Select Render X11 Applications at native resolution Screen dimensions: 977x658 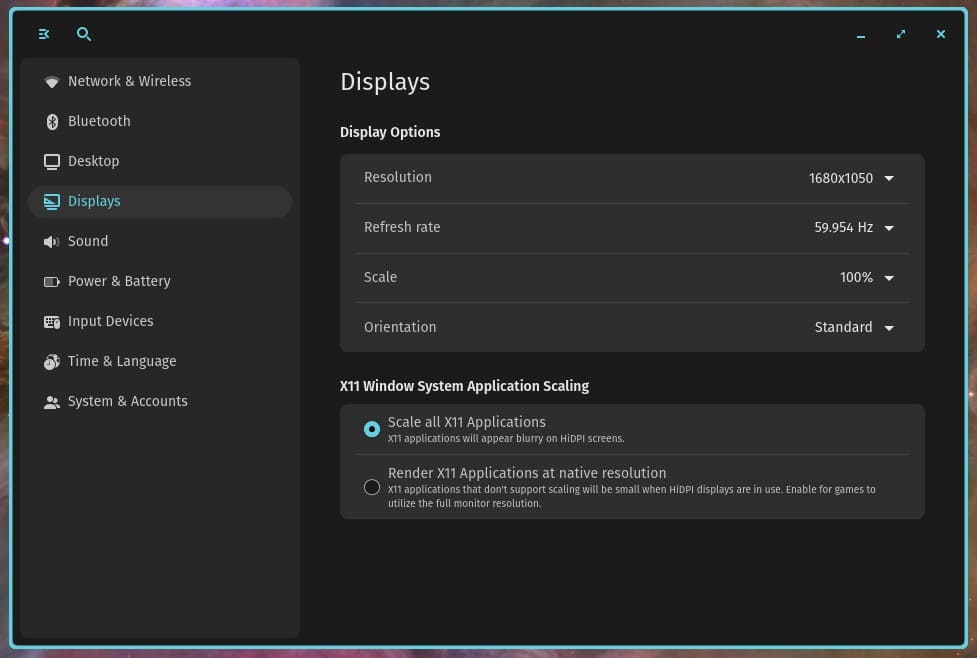pos(372,487)
